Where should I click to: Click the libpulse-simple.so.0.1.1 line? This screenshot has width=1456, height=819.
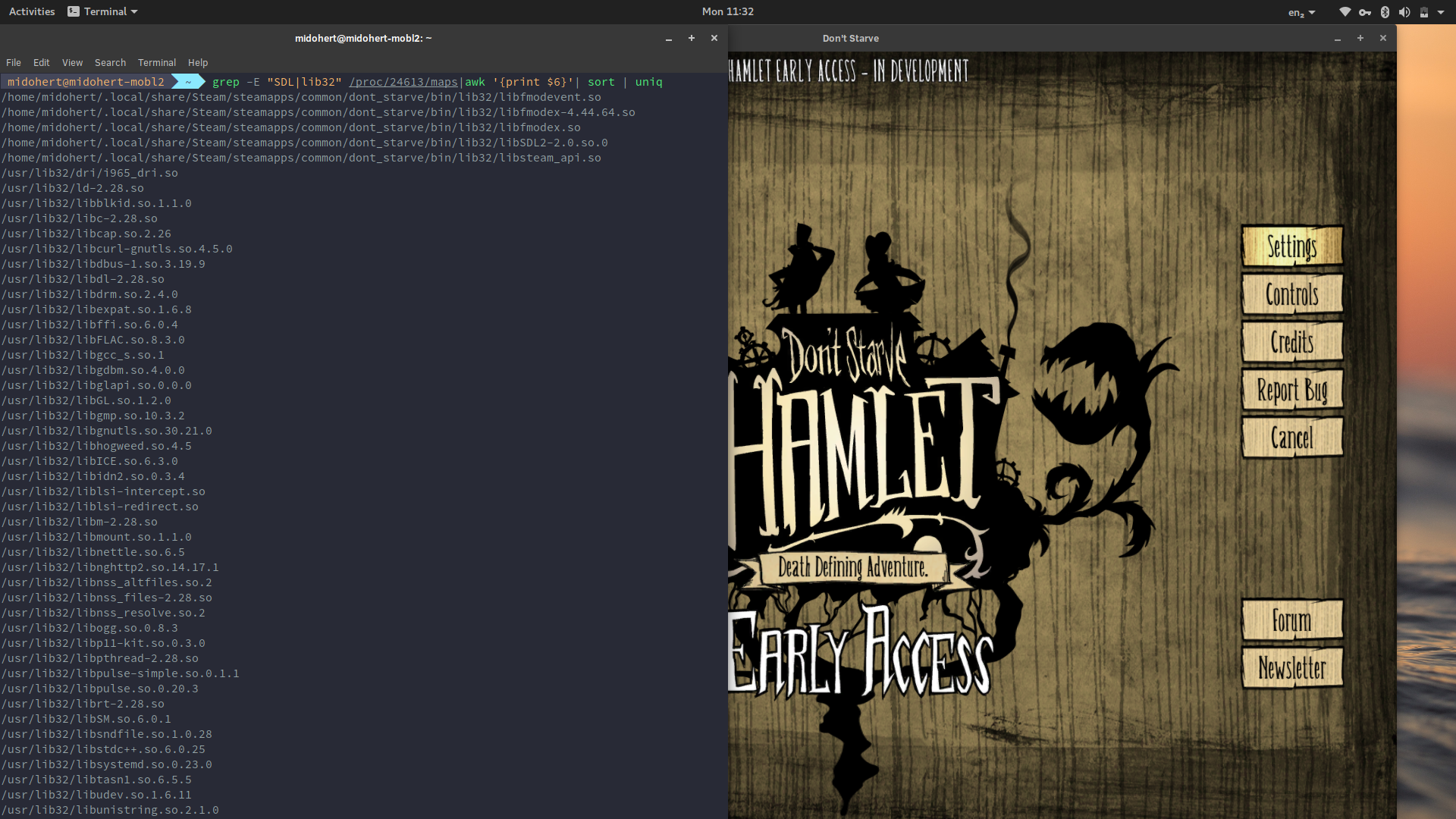coord(121,673)
